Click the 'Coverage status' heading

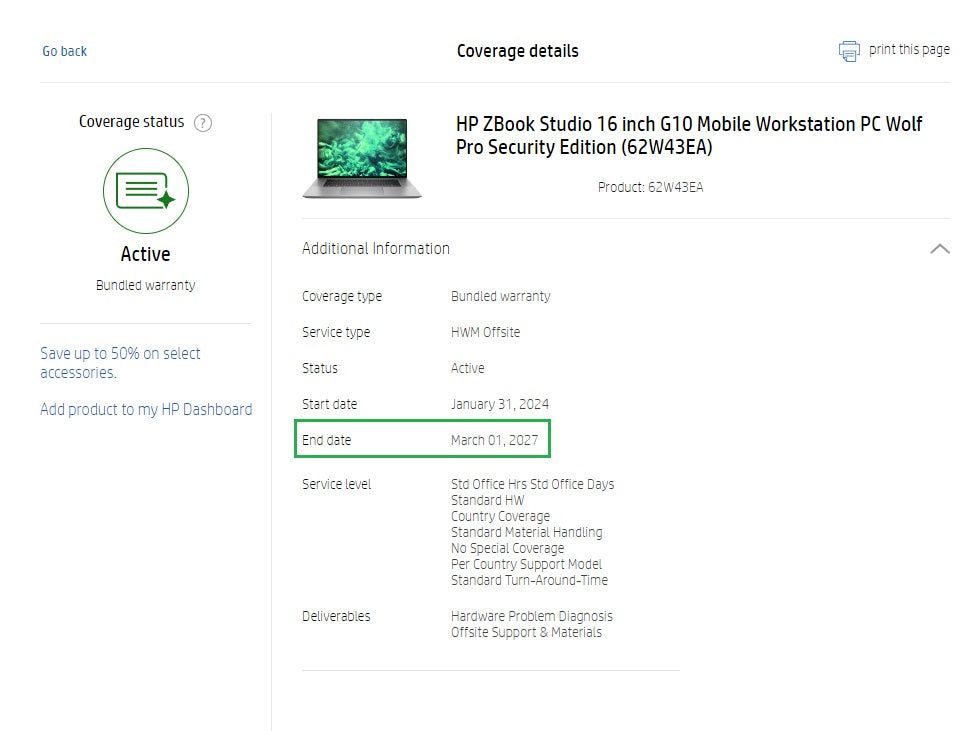point(131,121)
